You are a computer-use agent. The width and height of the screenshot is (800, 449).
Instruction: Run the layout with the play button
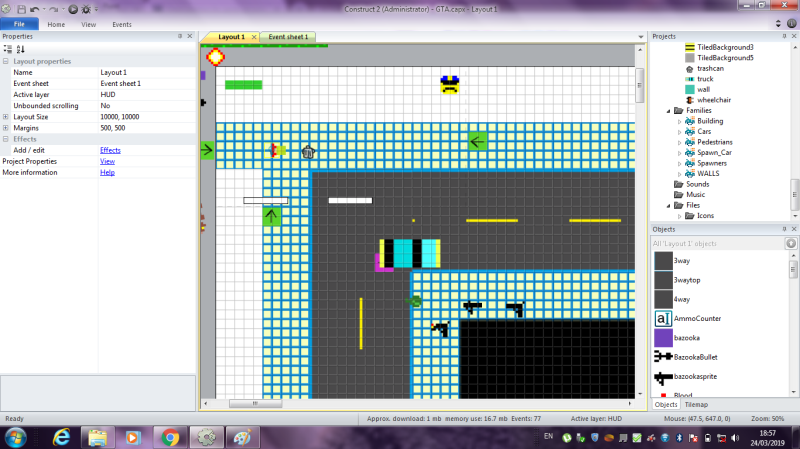(x=73, y=9)
